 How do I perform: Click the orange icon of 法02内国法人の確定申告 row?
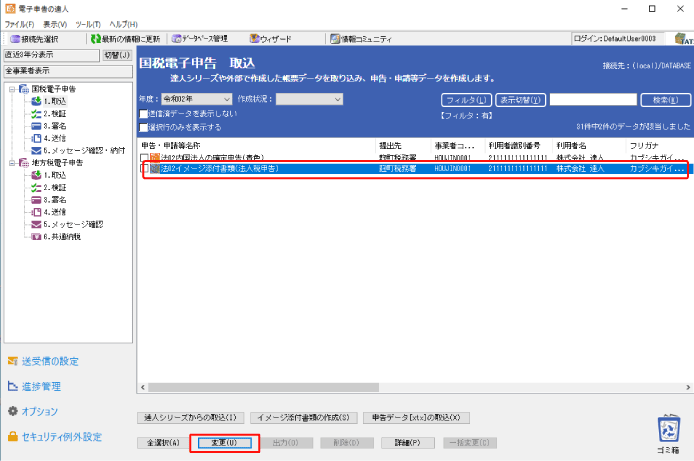155,158
